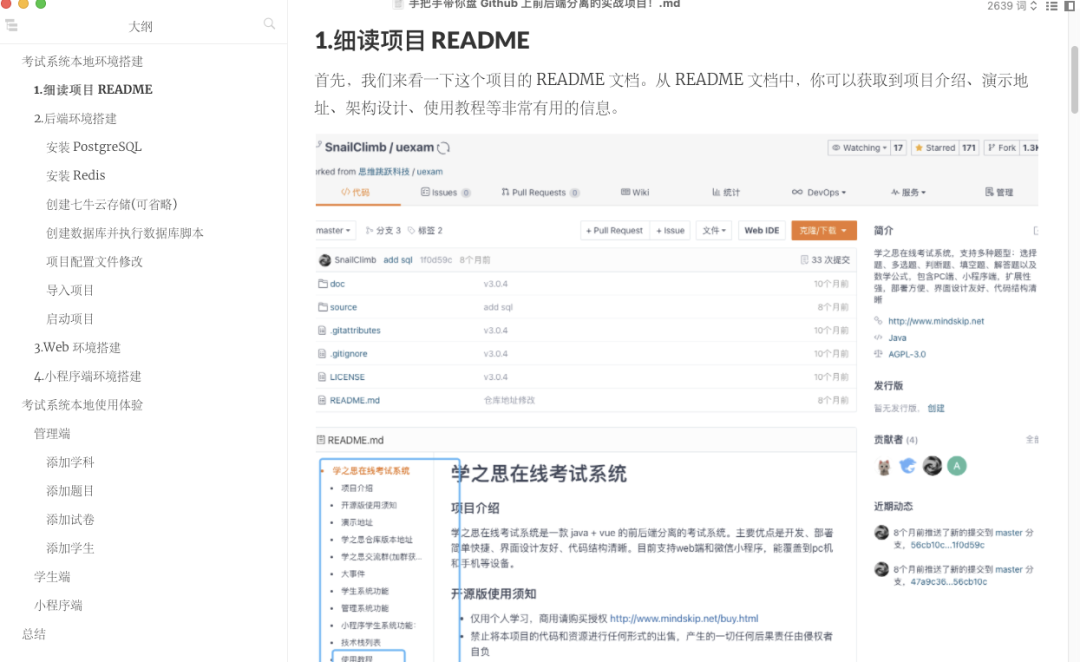Image resolution: width=1080 pixels, height=662 pixels.
Task: Click the .gitignore file icon
Action: click(322, 354)
